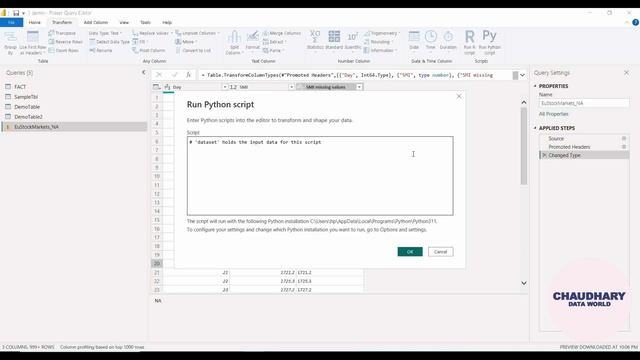Open the Split Column dropdown
The width and height of the screenshot is (640, 360).
[234, 43]
